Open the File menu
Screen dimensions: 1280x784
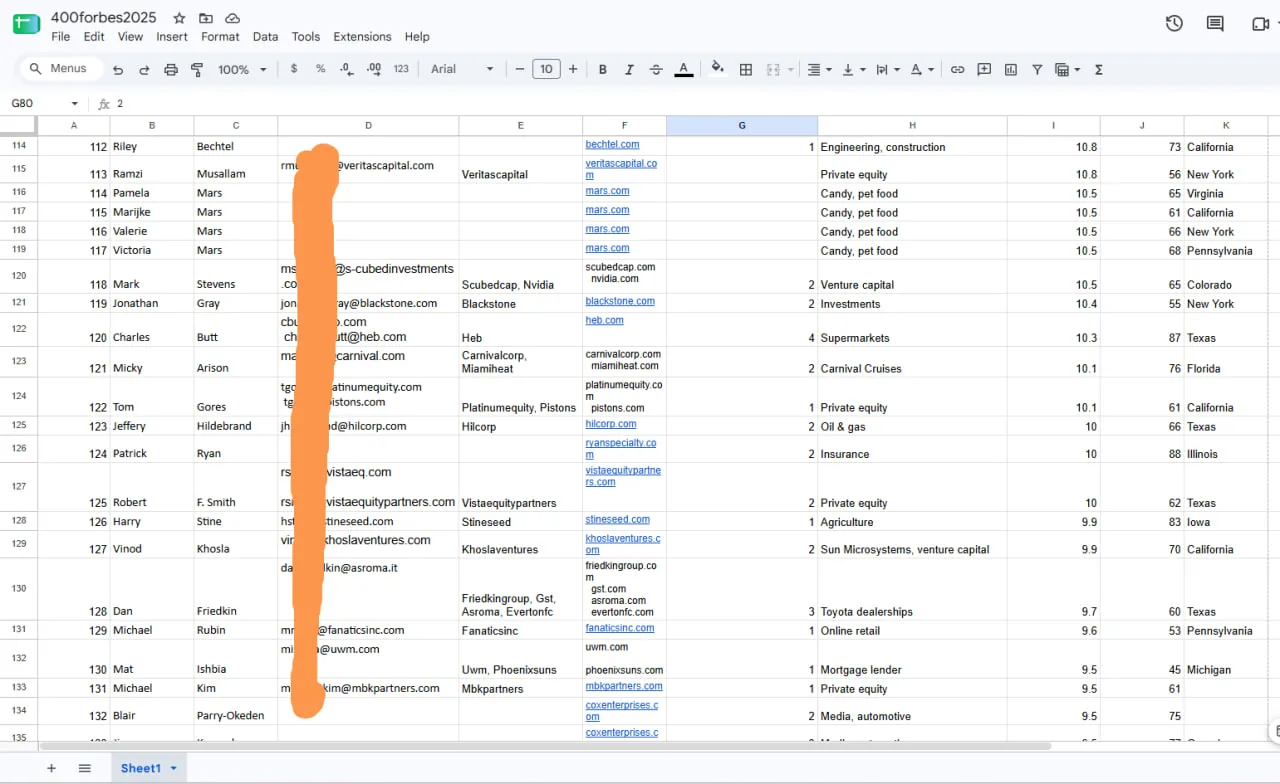[61, 37]
